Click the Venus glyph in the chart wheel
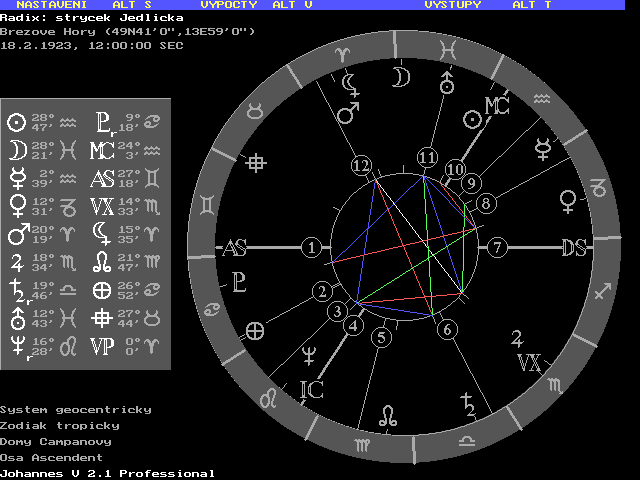 569,201
